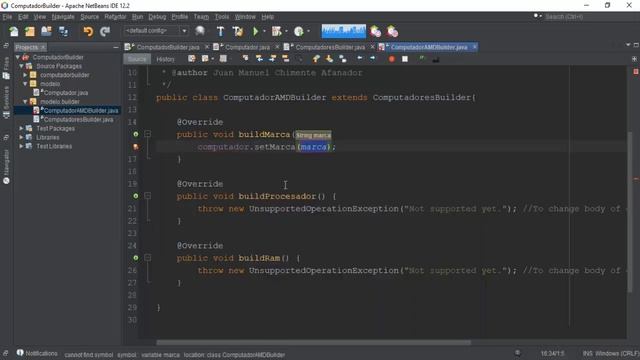This screenshot has width=640, height=360.
Task: Click the Save All toolbar icon
Action: tap(64, 31)
